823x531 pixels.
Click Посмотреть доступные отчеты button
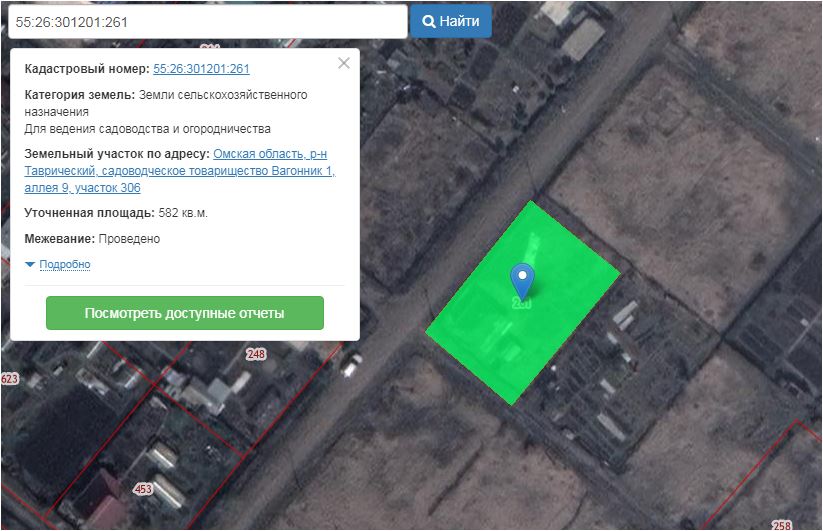[185, 313]
